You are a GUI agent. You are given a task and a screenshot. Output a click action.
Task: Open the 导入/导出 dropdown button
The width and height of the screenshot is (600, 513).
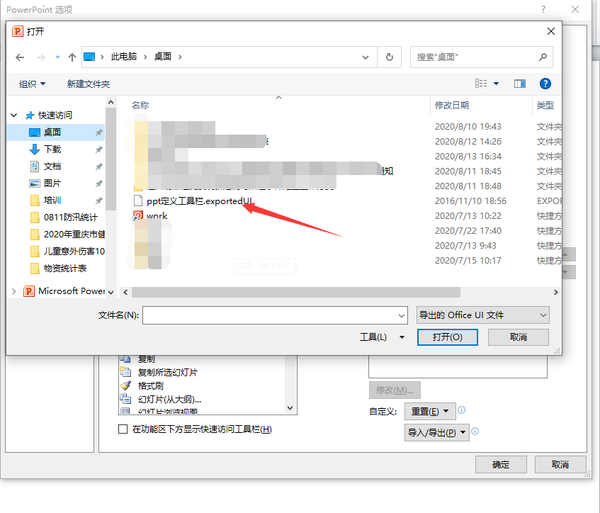tap(437, 433)
